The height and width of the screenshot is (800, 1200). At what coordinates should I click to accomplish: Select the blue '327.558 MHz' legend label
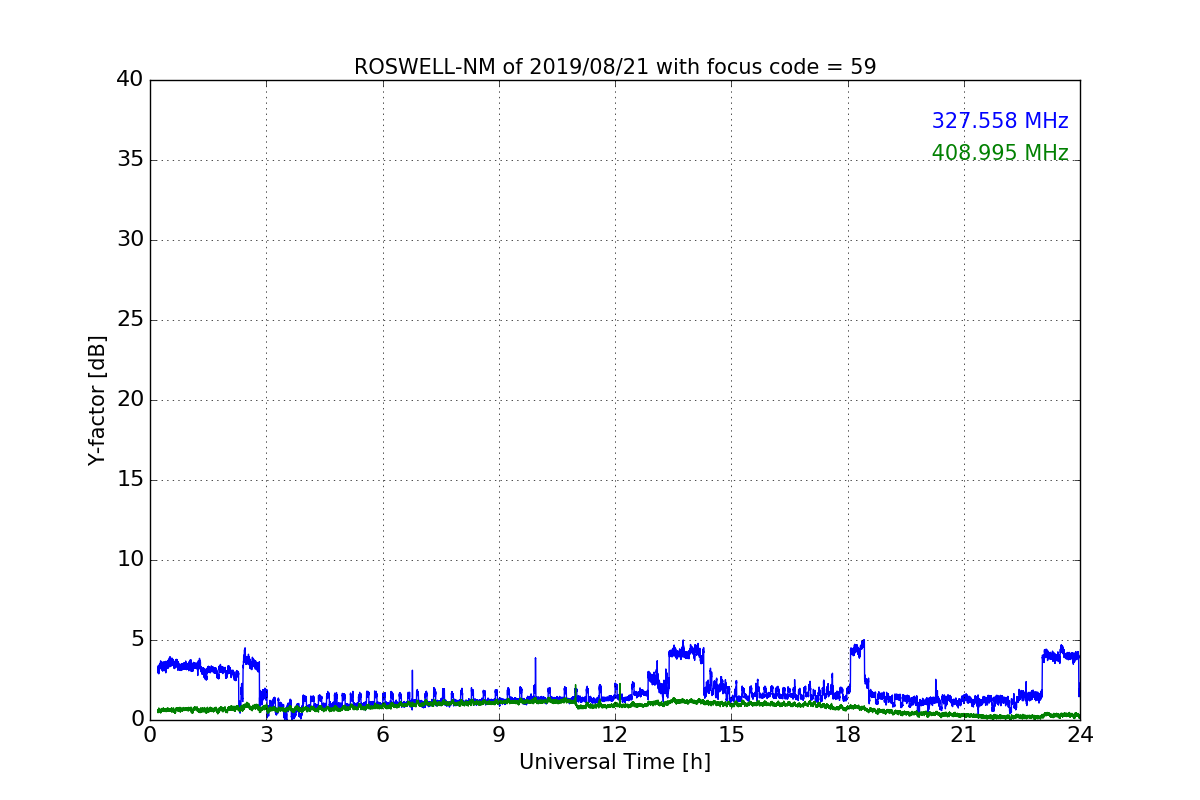[1000, 121]
